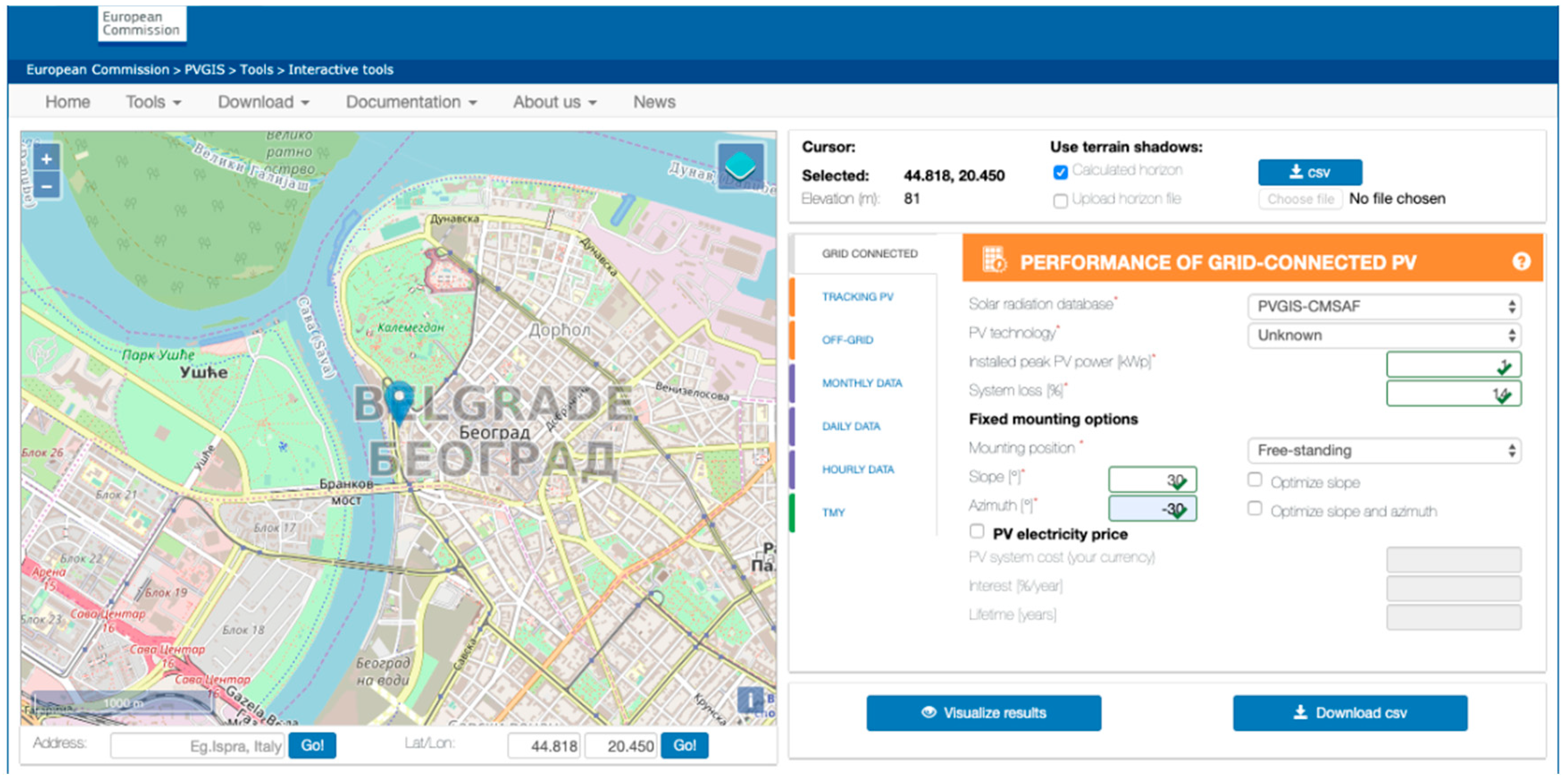The image size is (1565, 784).
Task: Click the Address input field
Action: click(x=197, y=745)
